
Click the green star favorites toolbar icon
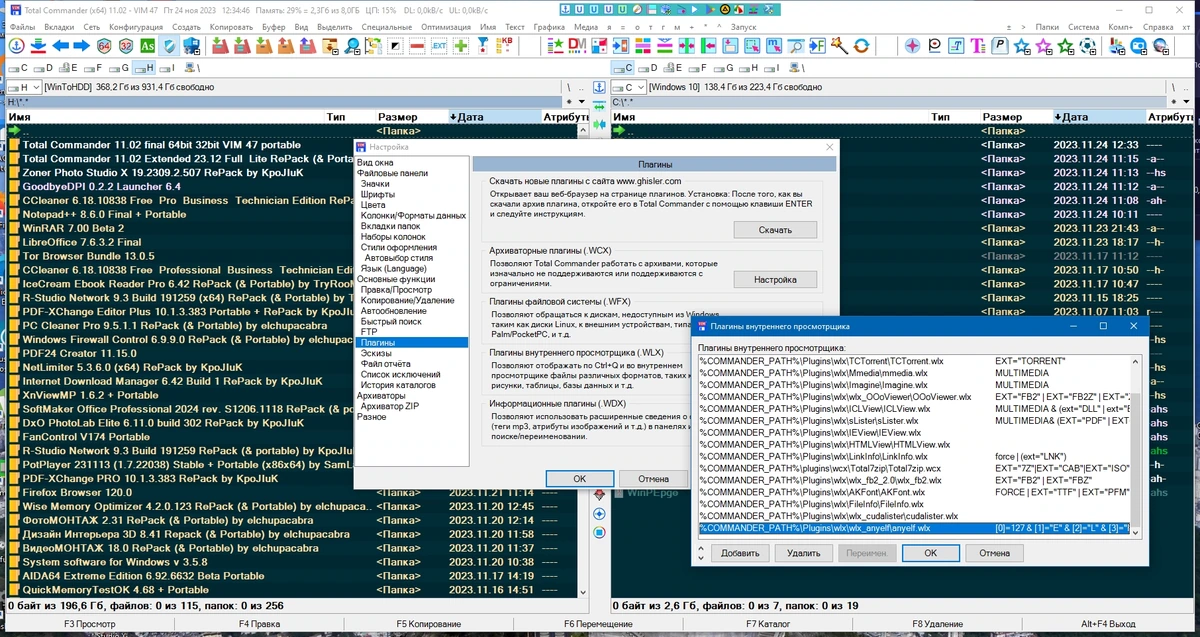pos(1066,46)
